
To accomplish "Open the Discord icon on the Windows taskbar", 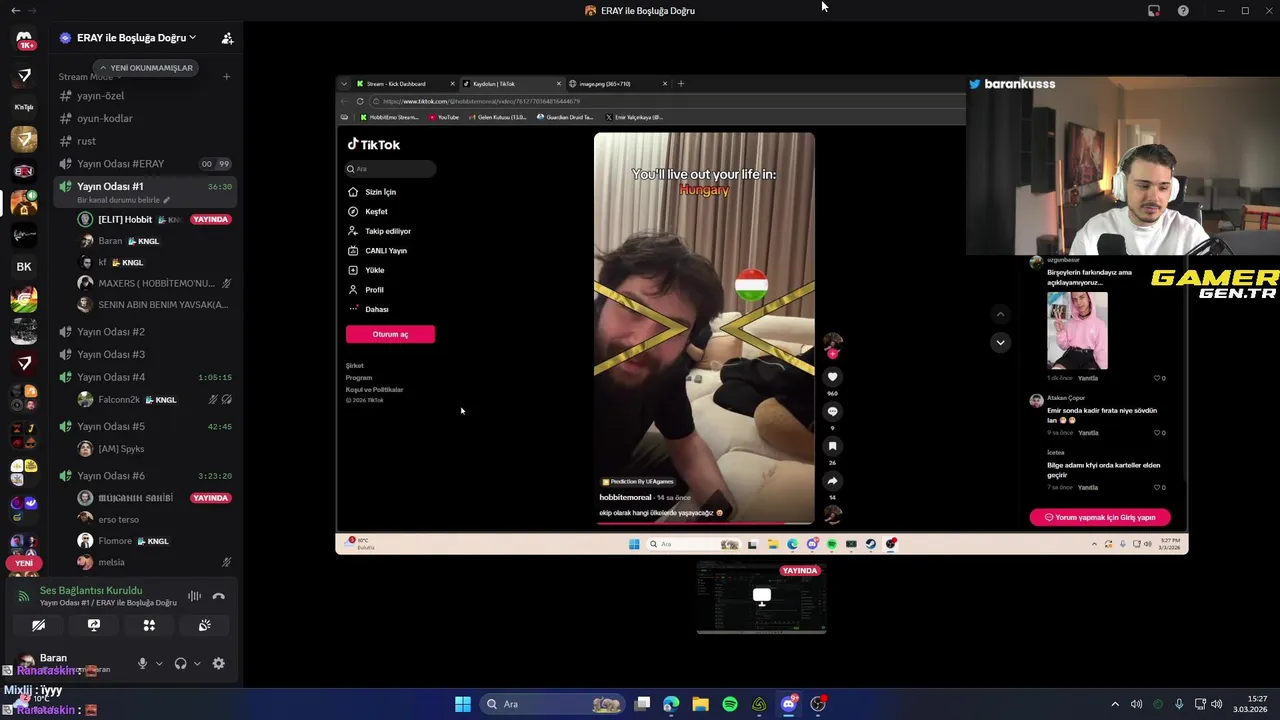I will point(789,704).
